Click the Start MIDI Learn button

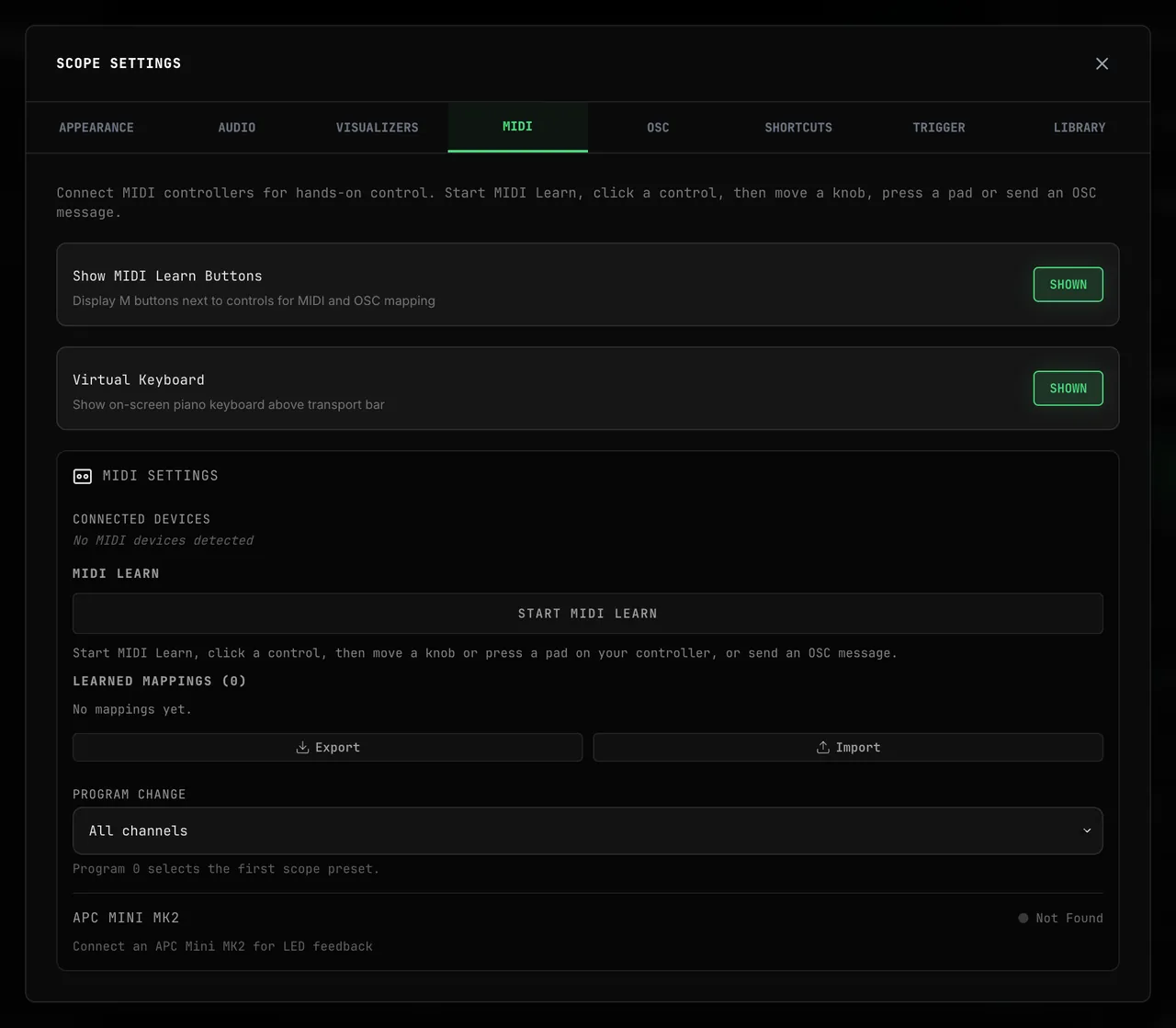click(588, 614)
